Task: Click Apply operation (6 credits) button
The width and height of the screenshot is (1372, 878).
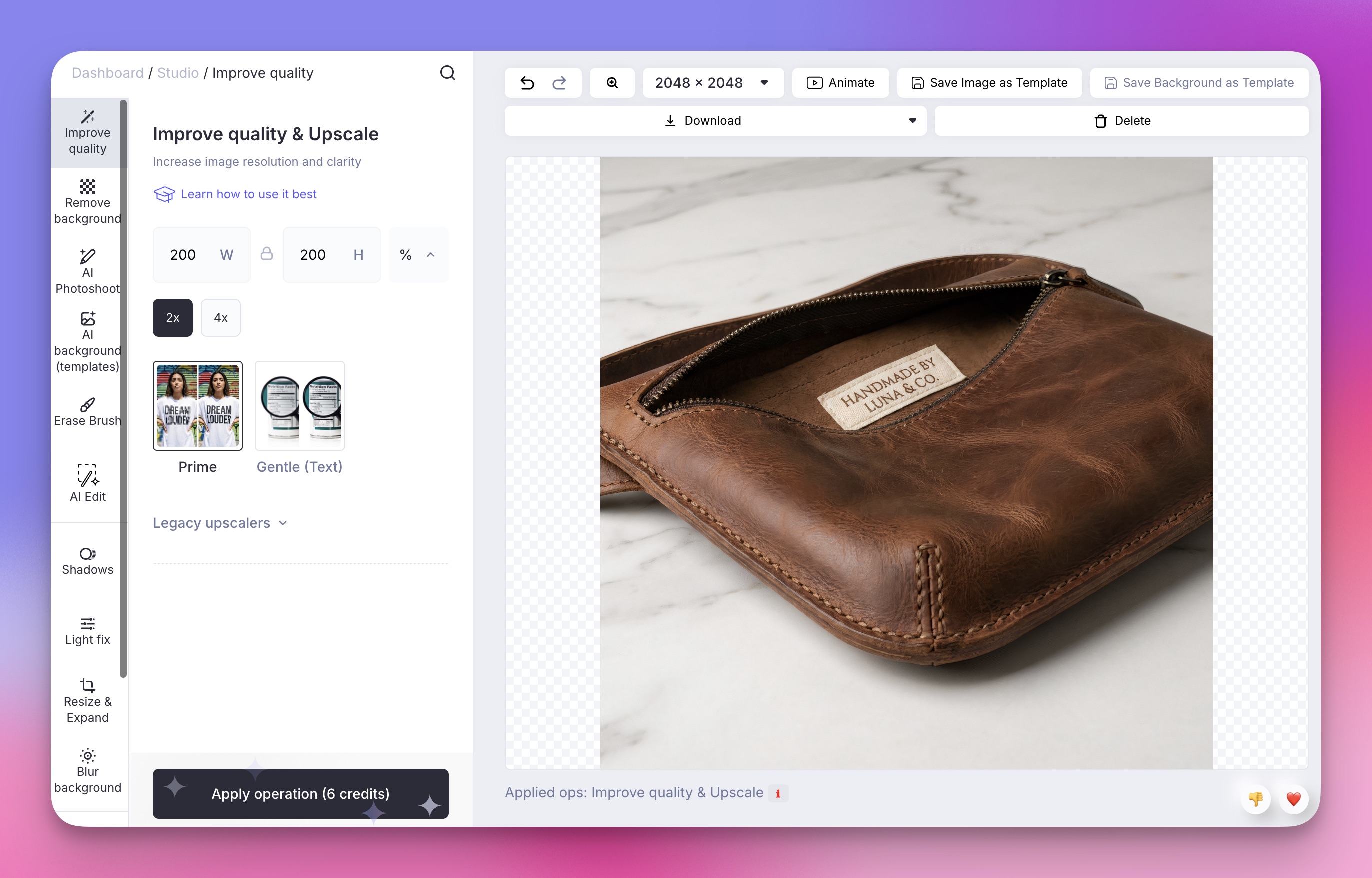Action: click(x=300, y=793)
